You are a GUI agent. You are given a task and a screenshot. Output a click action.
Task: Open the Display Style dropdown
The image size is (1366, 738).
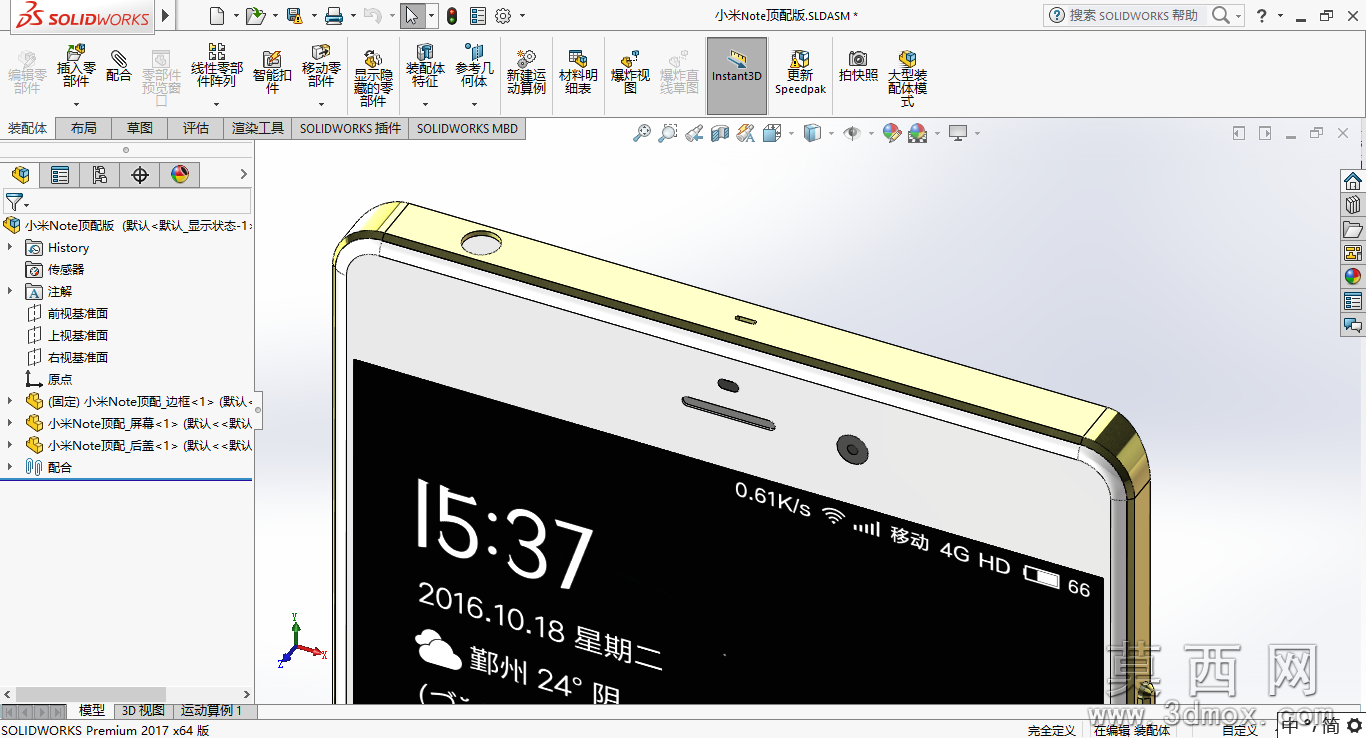point(831,134)
